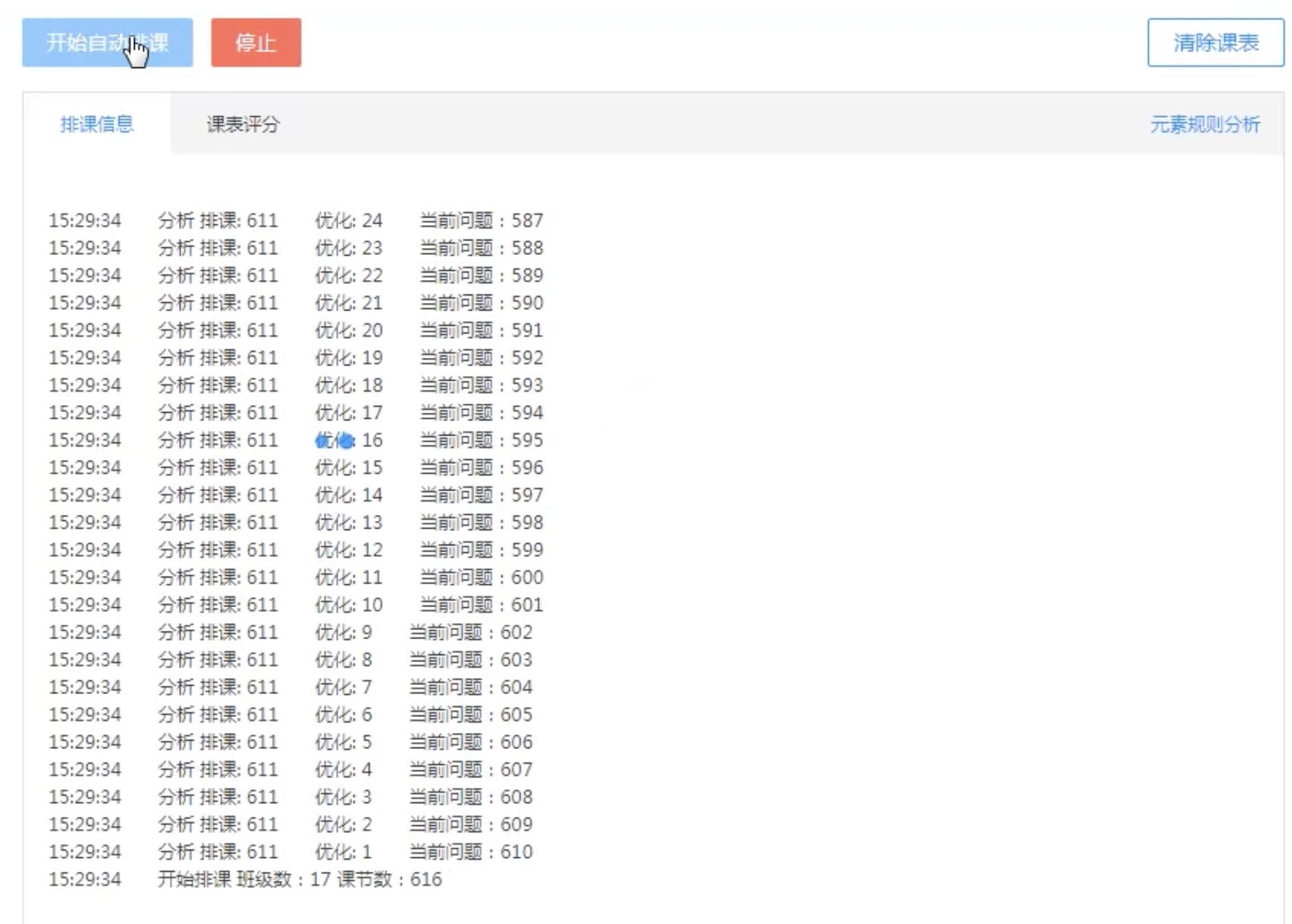Viewport: 1292px width, 924px height.
Task: Select the text 当前问题：594
Action: pos(481,413)
